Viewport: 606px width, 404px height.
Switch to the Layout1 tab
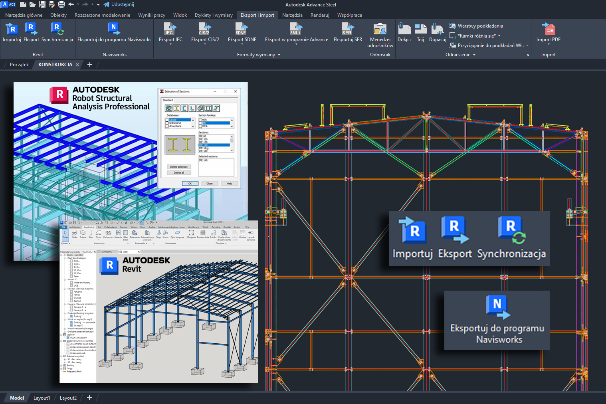pyautogui.click(x=41, y=398)
